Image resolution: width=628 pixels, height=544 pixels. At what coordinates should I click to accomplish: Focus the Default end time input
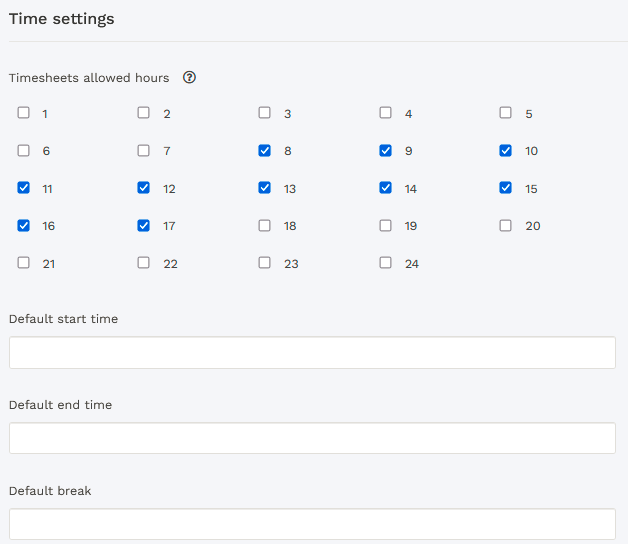312,438
